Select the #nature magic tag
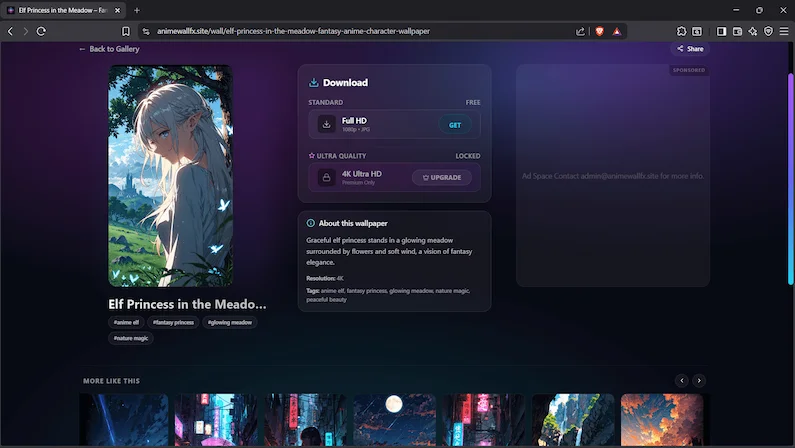795x448 pixels. point(131,338)
